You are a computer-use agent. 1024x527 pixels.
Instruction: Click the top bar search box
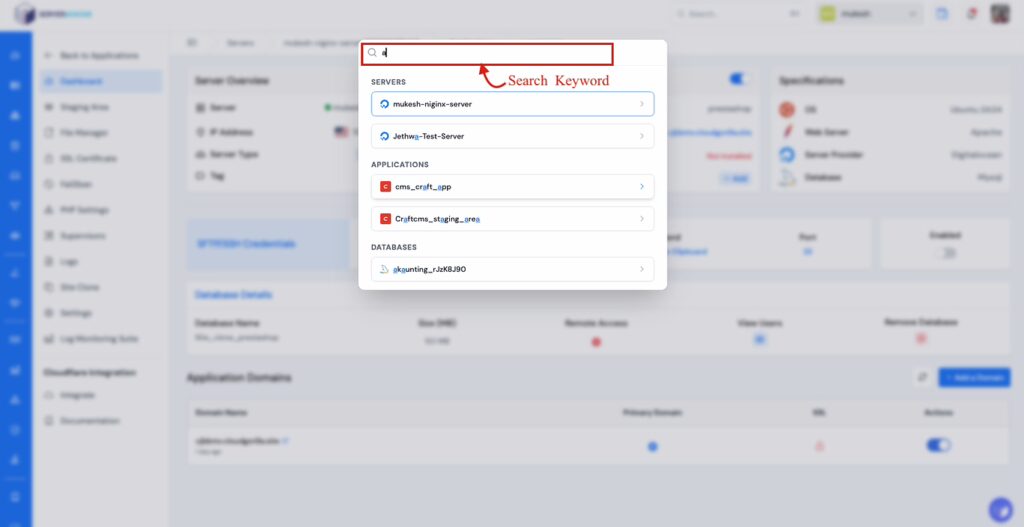tap(738, 14)
